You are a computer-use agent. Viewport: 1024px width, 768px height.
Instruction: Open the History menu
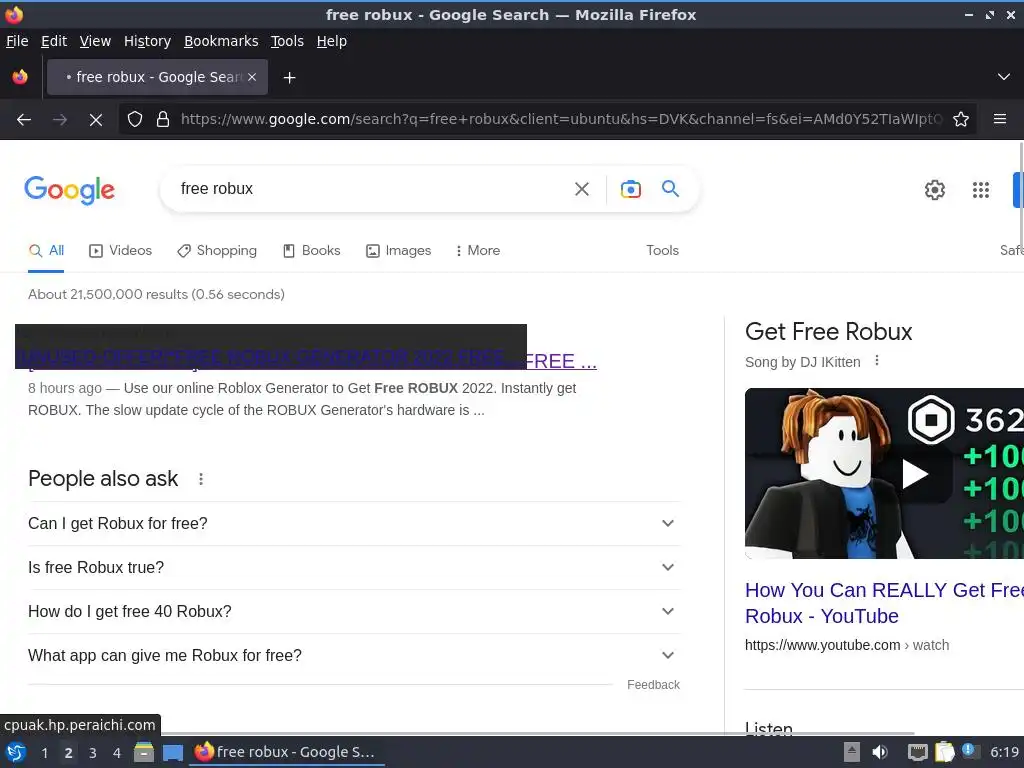click(147, 41)
